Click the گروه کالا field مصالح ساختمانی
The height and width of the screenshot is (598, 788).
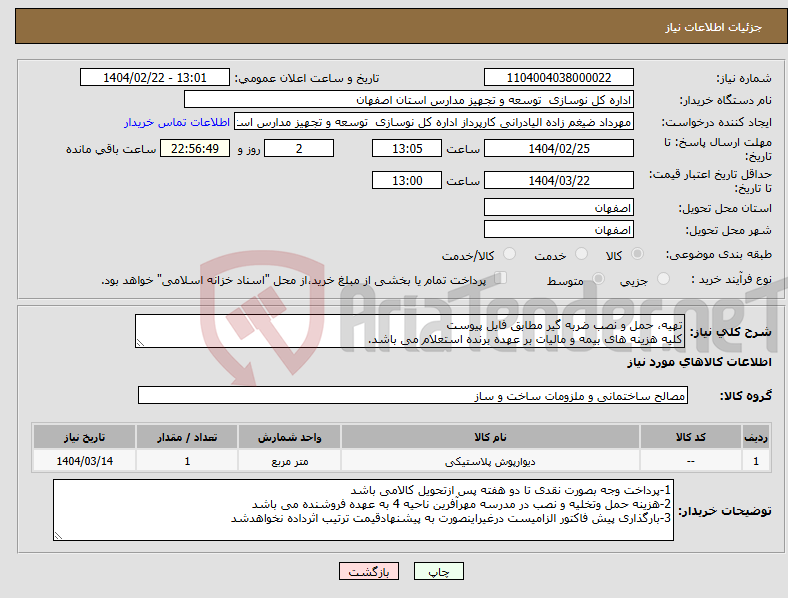(413, 395)
